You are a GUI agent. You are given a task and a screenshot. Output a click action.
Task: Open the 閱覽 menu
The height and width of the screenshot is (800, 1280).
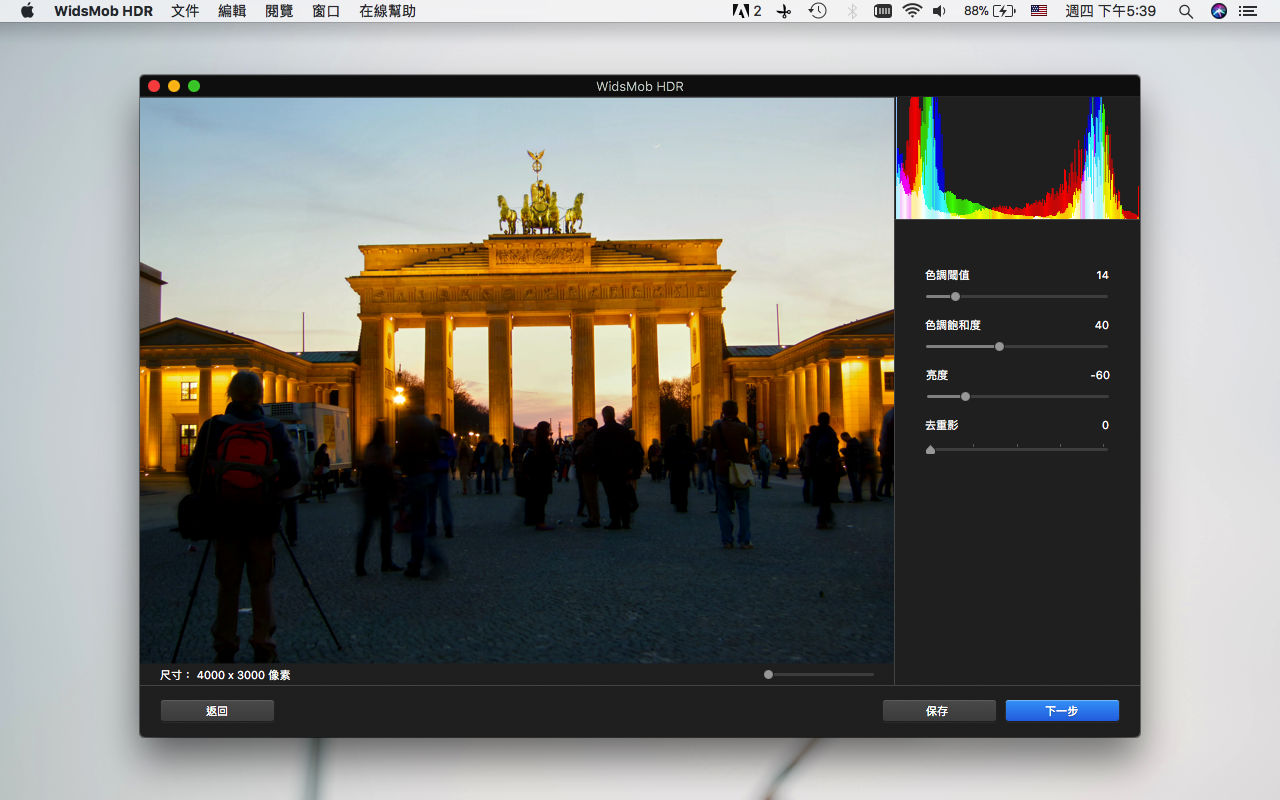pos(279,11)
